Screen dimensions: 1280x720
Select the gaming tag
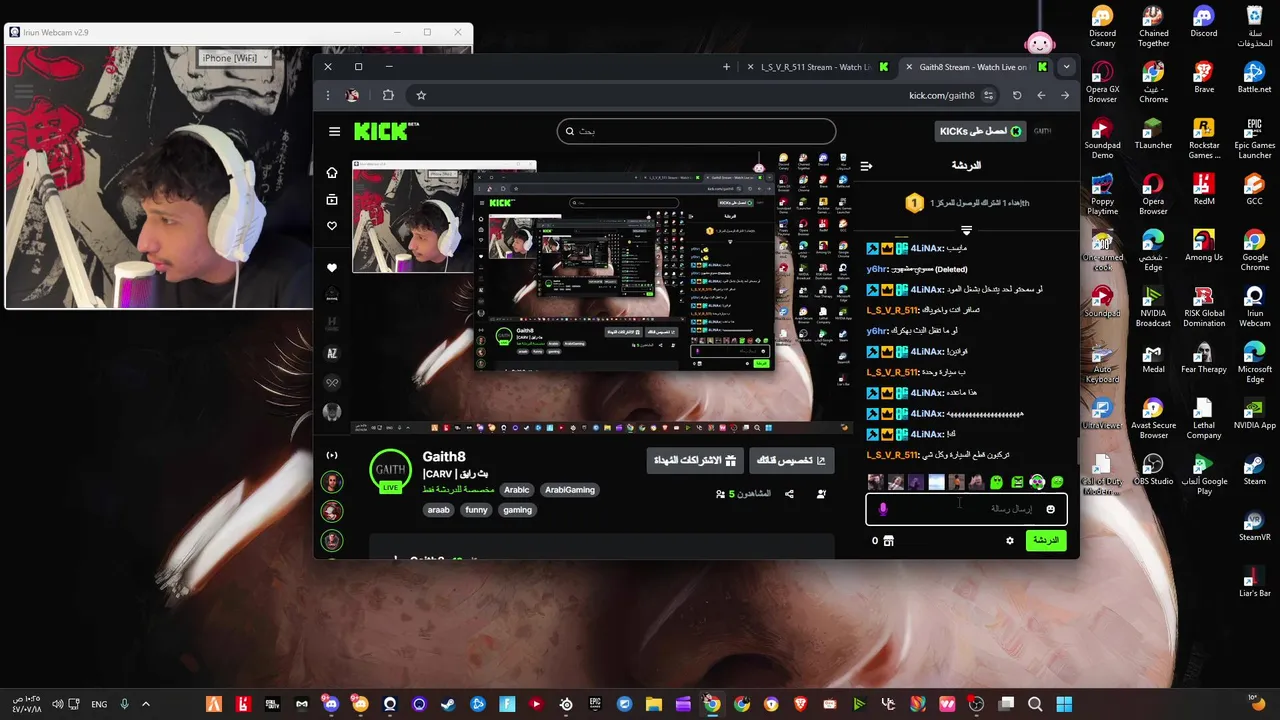coord(517,510)
